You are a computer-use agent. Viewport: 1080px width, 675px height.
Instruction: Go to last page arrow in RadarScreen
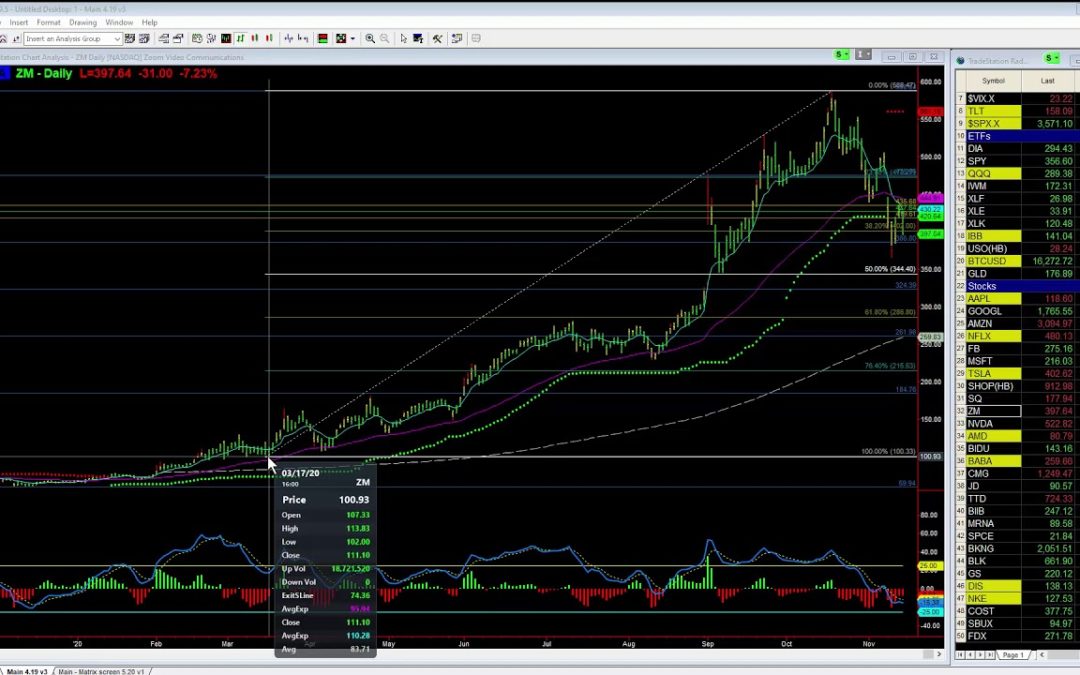click(990, 654)
